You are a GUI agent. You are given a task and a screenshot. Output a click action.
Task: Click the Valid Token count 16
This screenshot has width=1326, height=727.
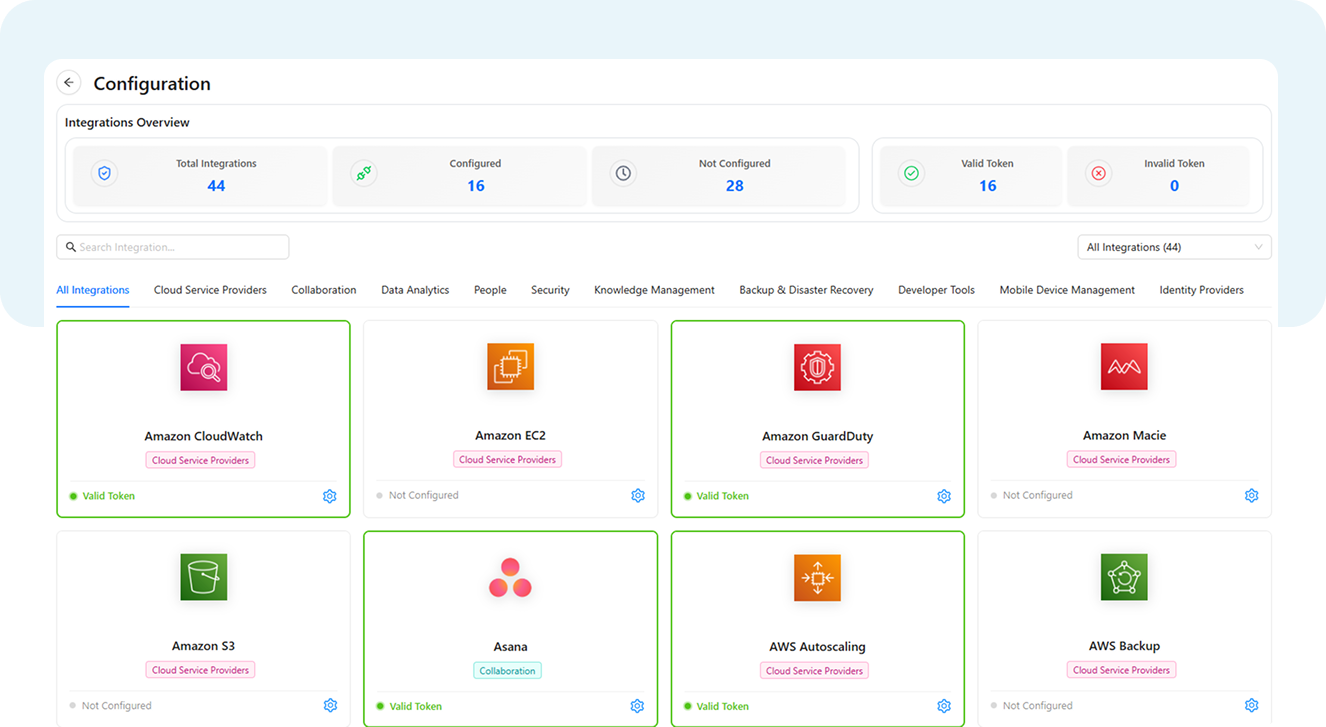(988, 186)
